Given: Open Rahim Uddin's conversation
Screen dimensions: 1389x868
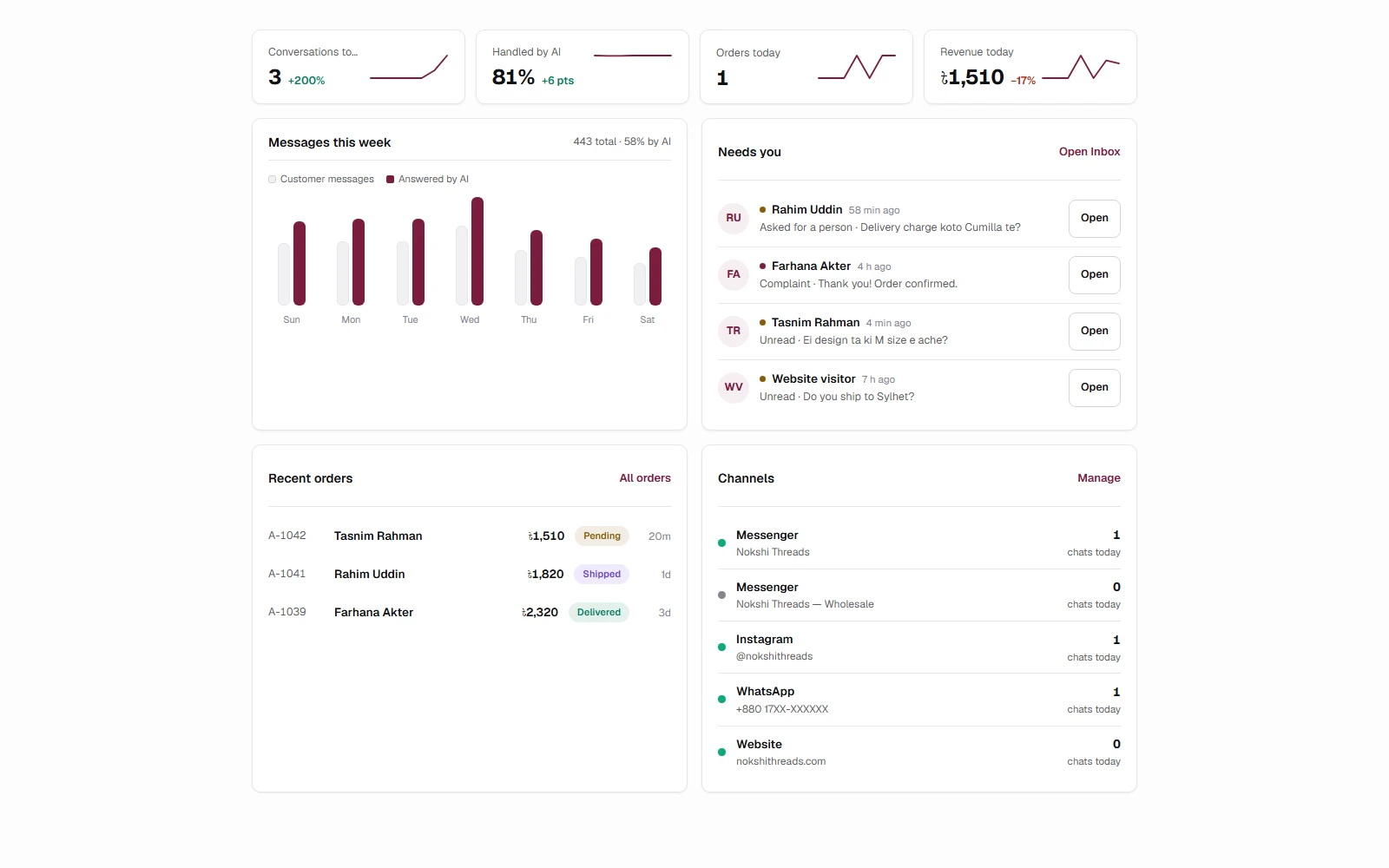Looking at the screenshot, I should coord(1094,218).
